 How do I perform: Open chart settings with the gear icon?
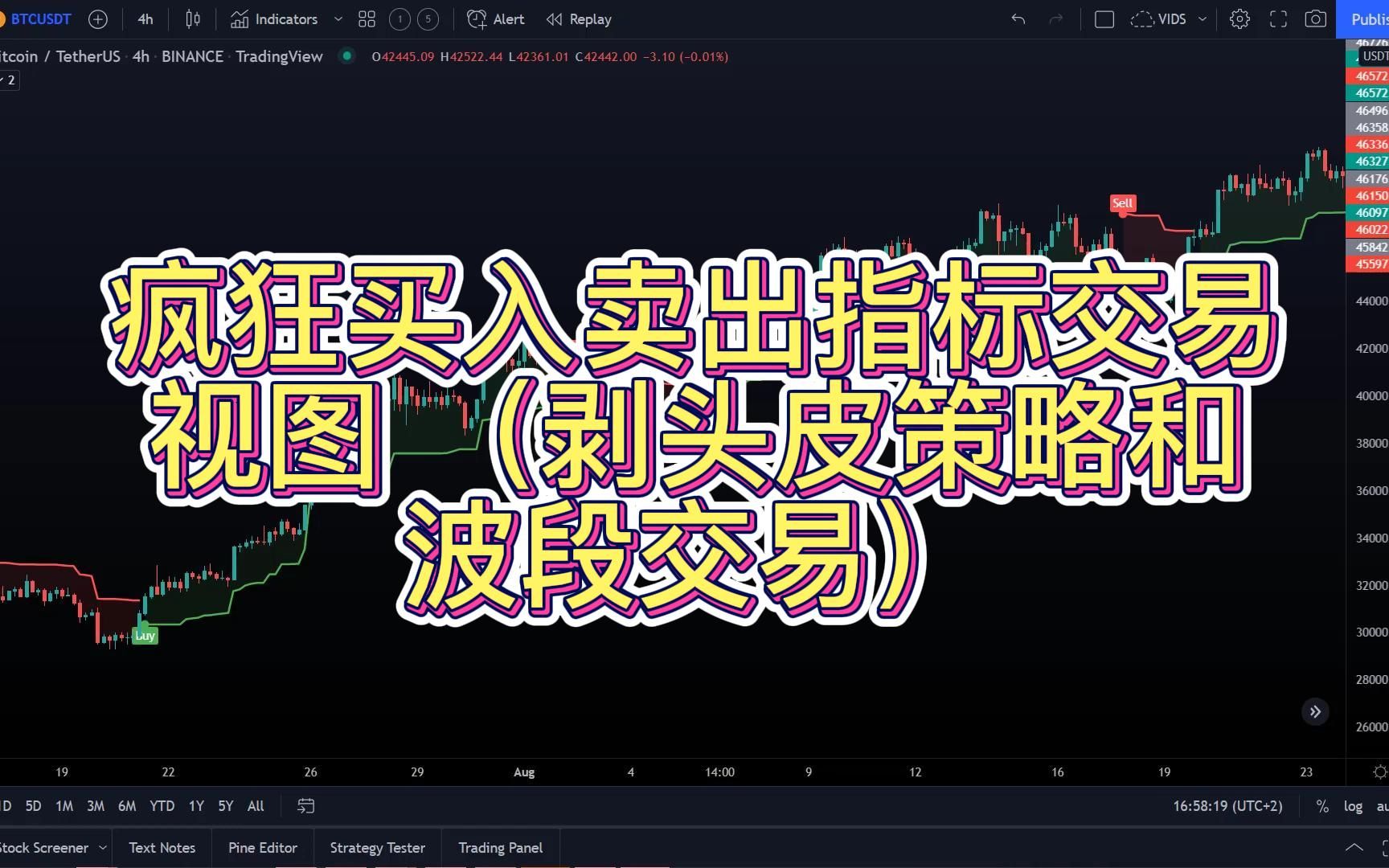click(x=1239, y=18)
